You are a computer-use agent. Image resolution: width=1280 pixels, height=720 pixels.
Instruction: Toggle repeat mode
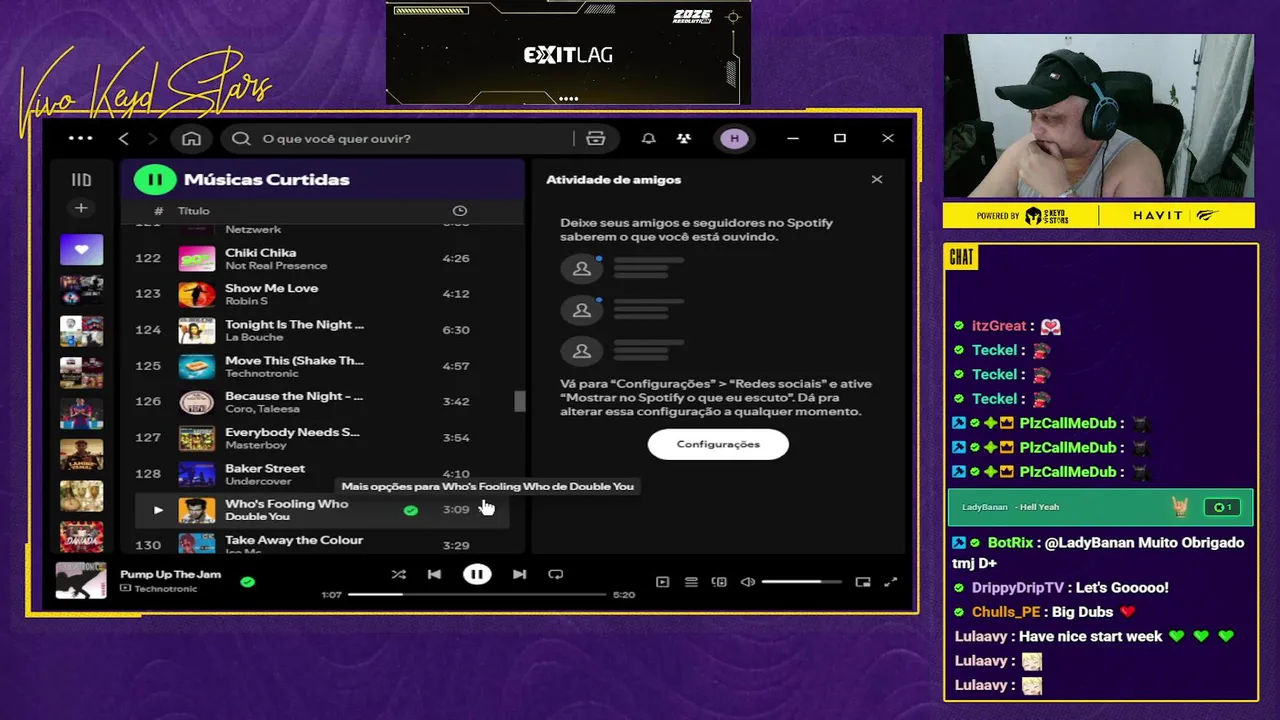556,575
